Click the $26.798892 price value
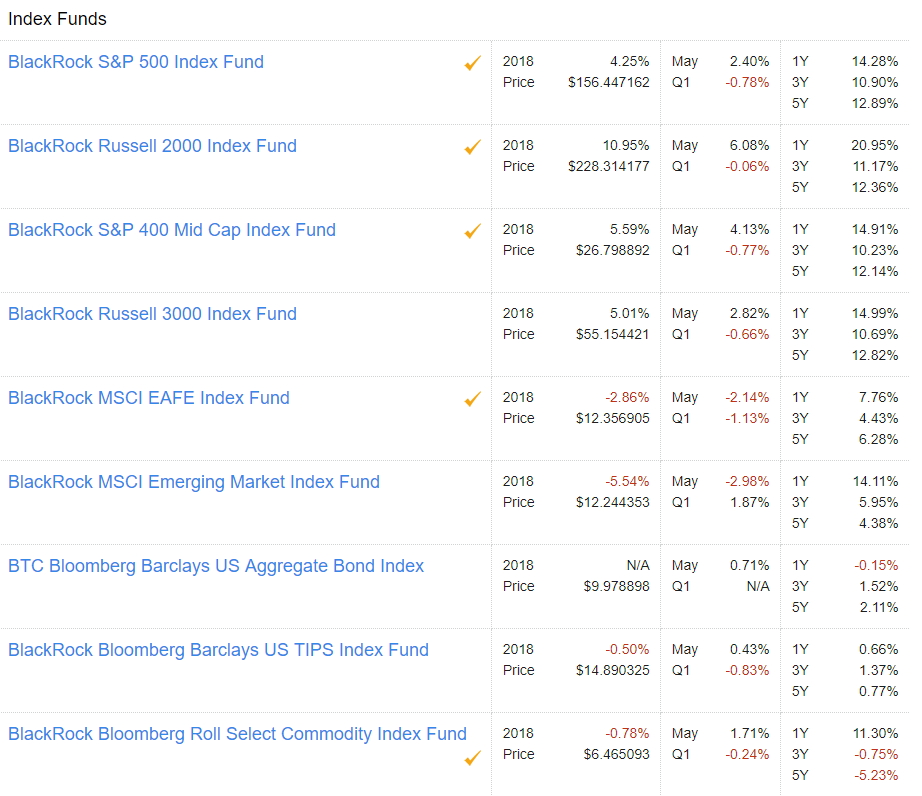This screenshot has width=922, height=796. point(613,251)
